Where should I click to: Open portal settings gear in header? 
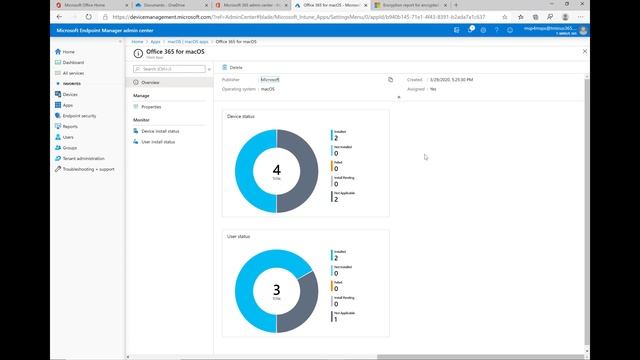pyautogui.click(x=483, y=30)
